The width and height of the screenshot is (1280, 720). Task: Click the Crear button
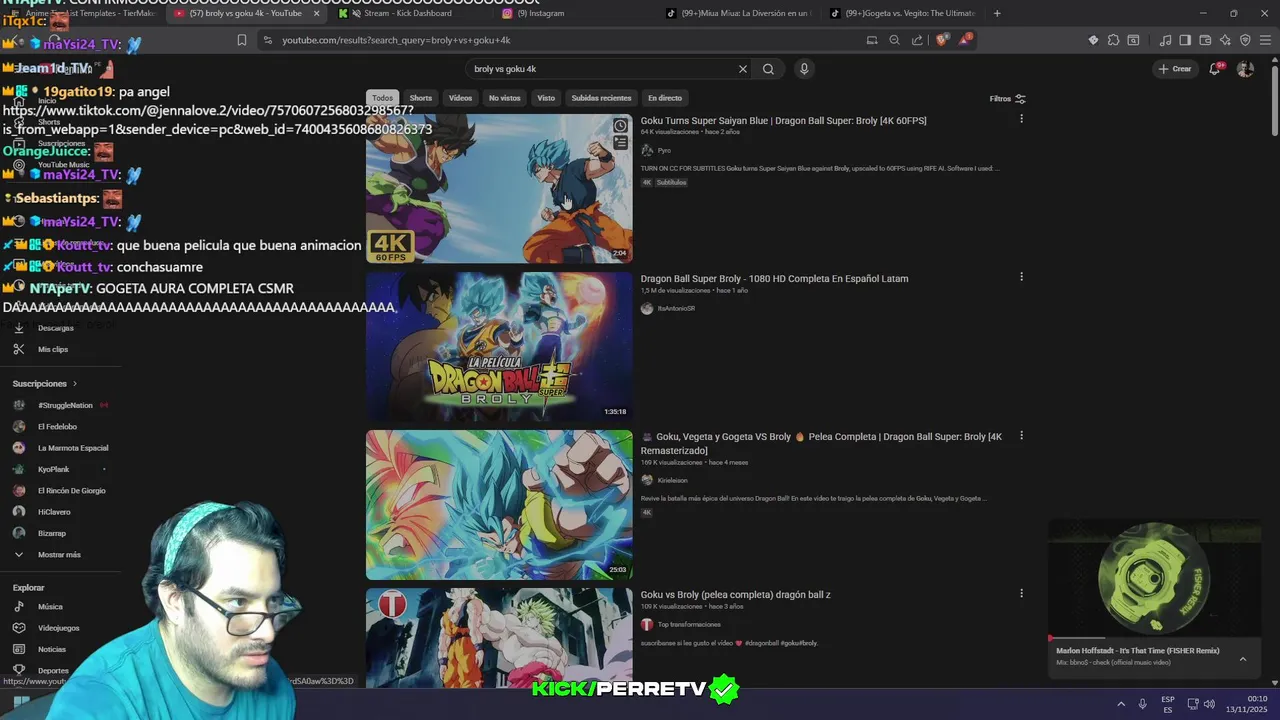[x=1175, y=69]
